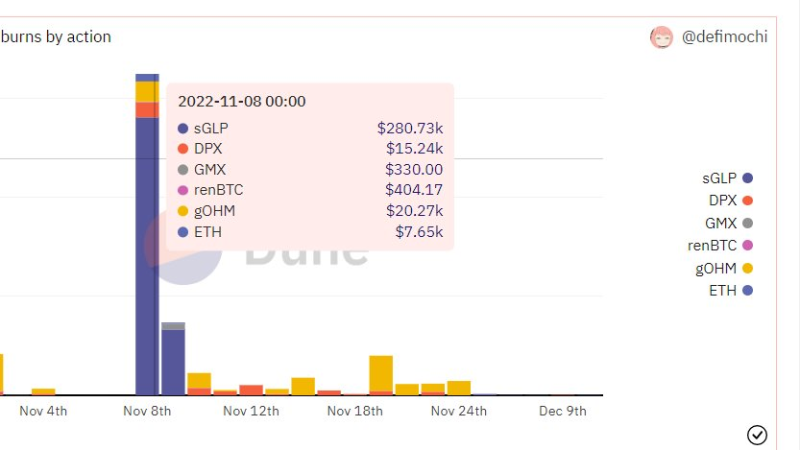Toggle GMX series in the legend
The height and width of the screenshot is (450, 800).
[729, 223]
